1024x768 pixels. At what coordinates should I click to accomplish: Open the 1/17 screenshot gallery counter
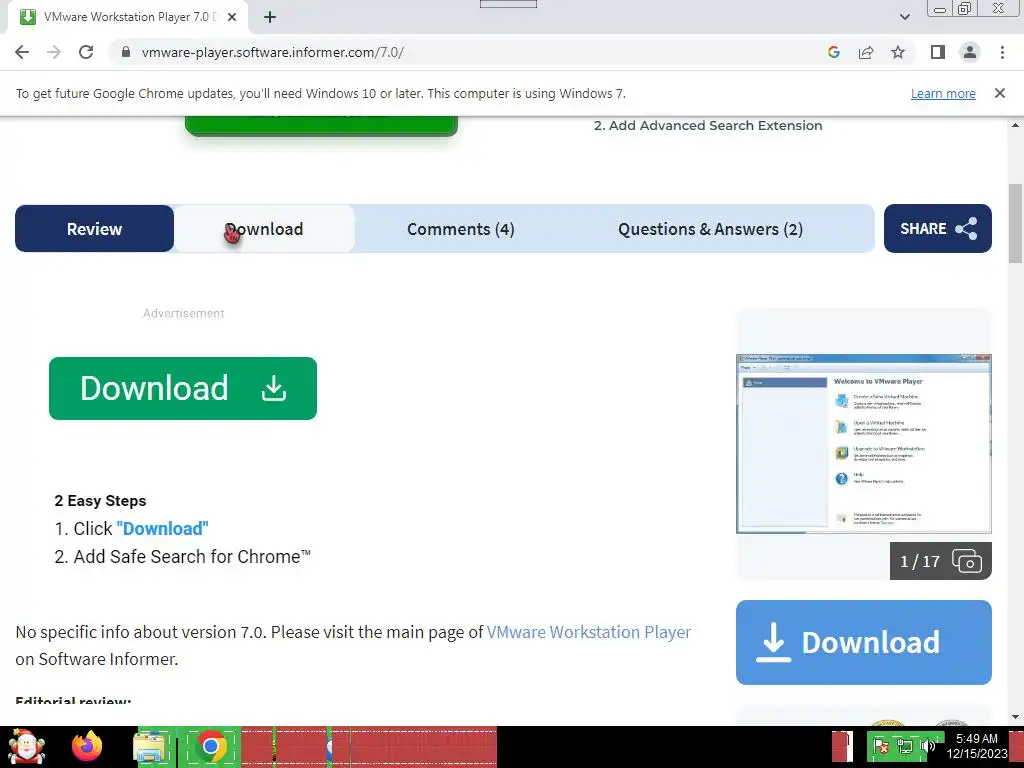point(940,561)
